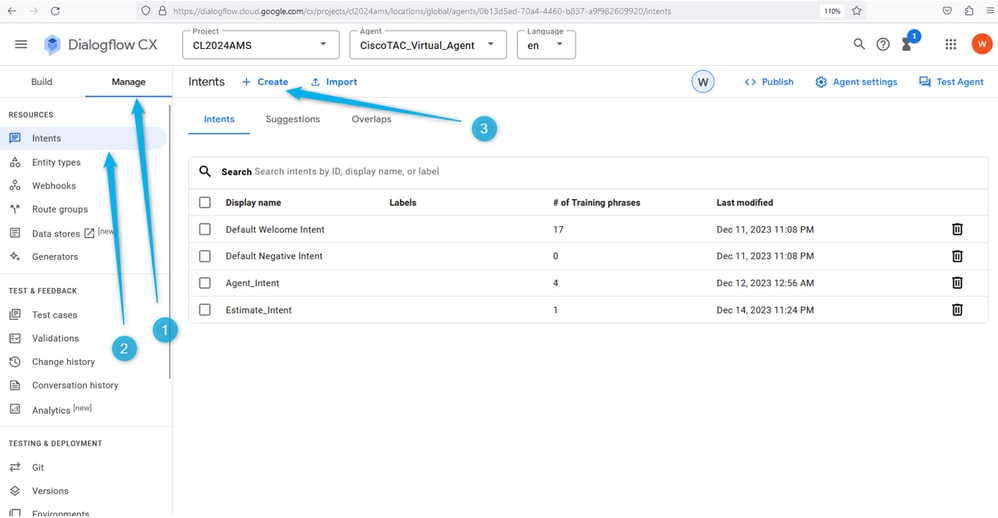
Task: Open Data stores in the sidebar
Action: pyautogui.click(x=56, y=234)
